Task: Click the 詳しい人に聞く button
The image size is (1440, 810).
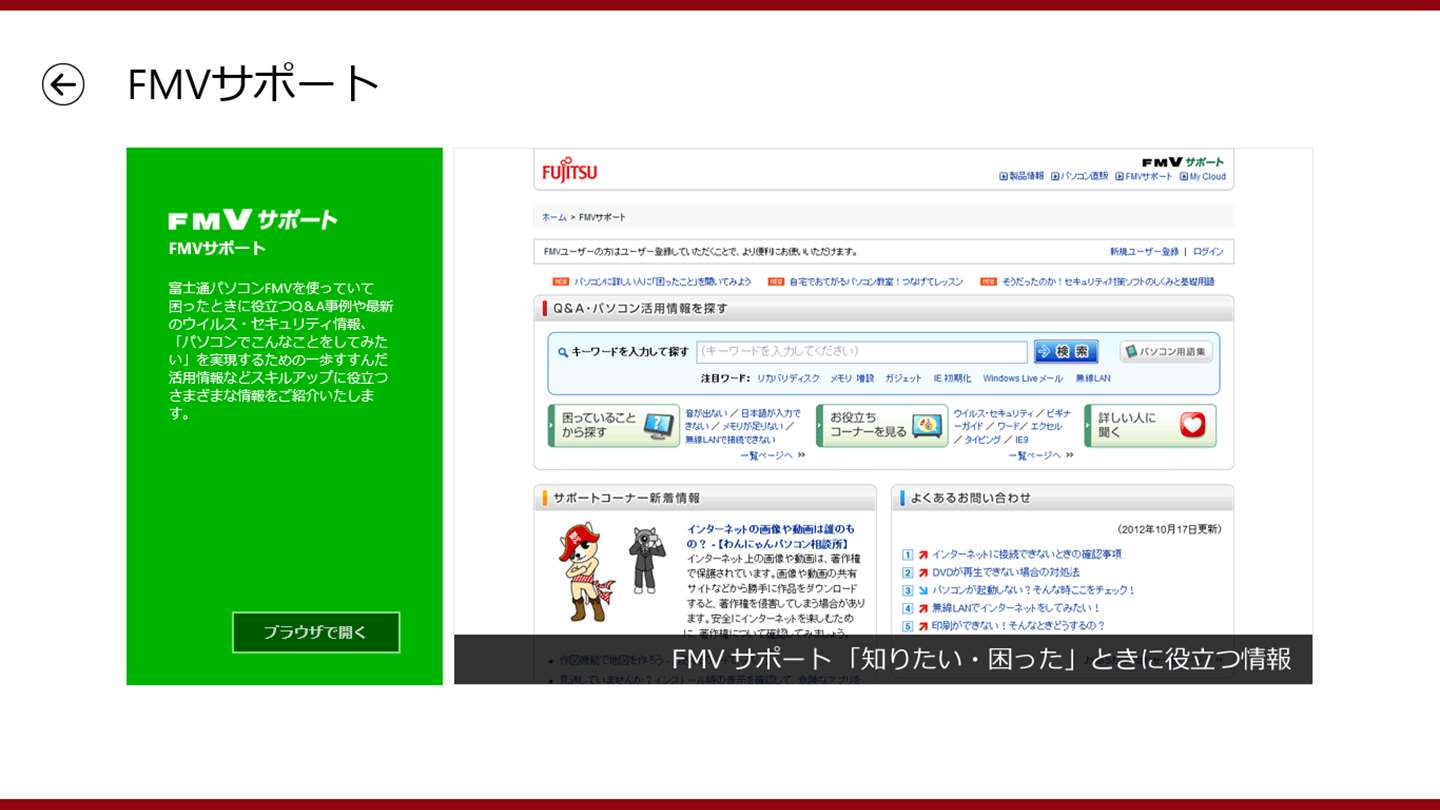Action: tap(1150, 426)
